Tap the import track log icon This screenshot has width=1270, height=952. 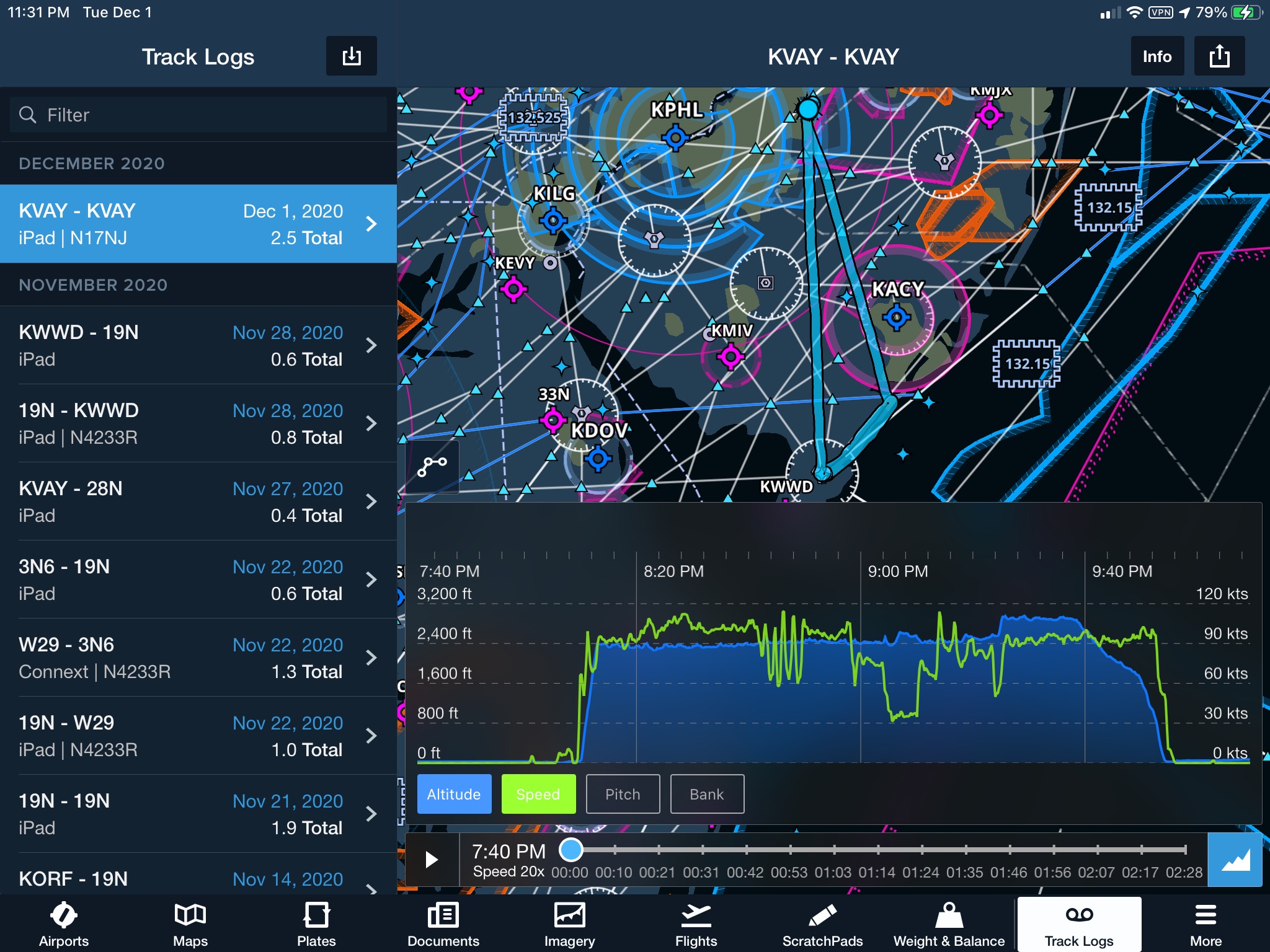coord(351,56)
